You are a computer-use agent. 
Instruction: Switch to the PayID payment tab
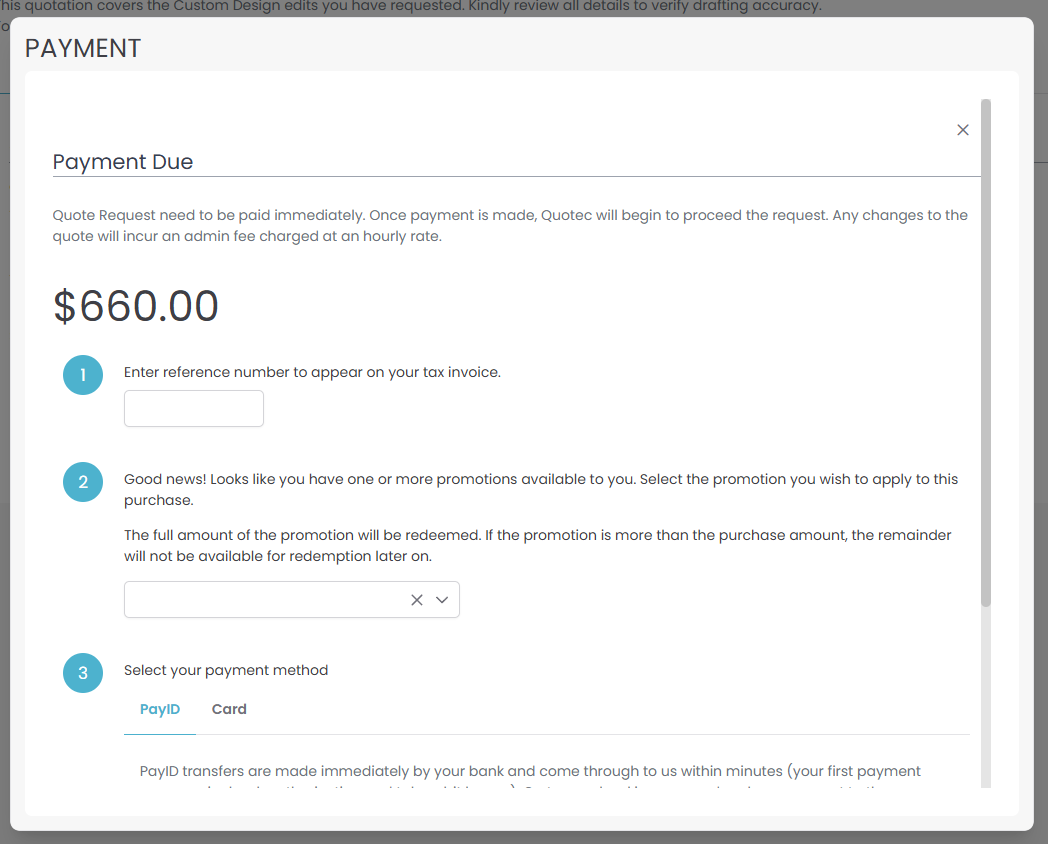[x=160, y=709]
